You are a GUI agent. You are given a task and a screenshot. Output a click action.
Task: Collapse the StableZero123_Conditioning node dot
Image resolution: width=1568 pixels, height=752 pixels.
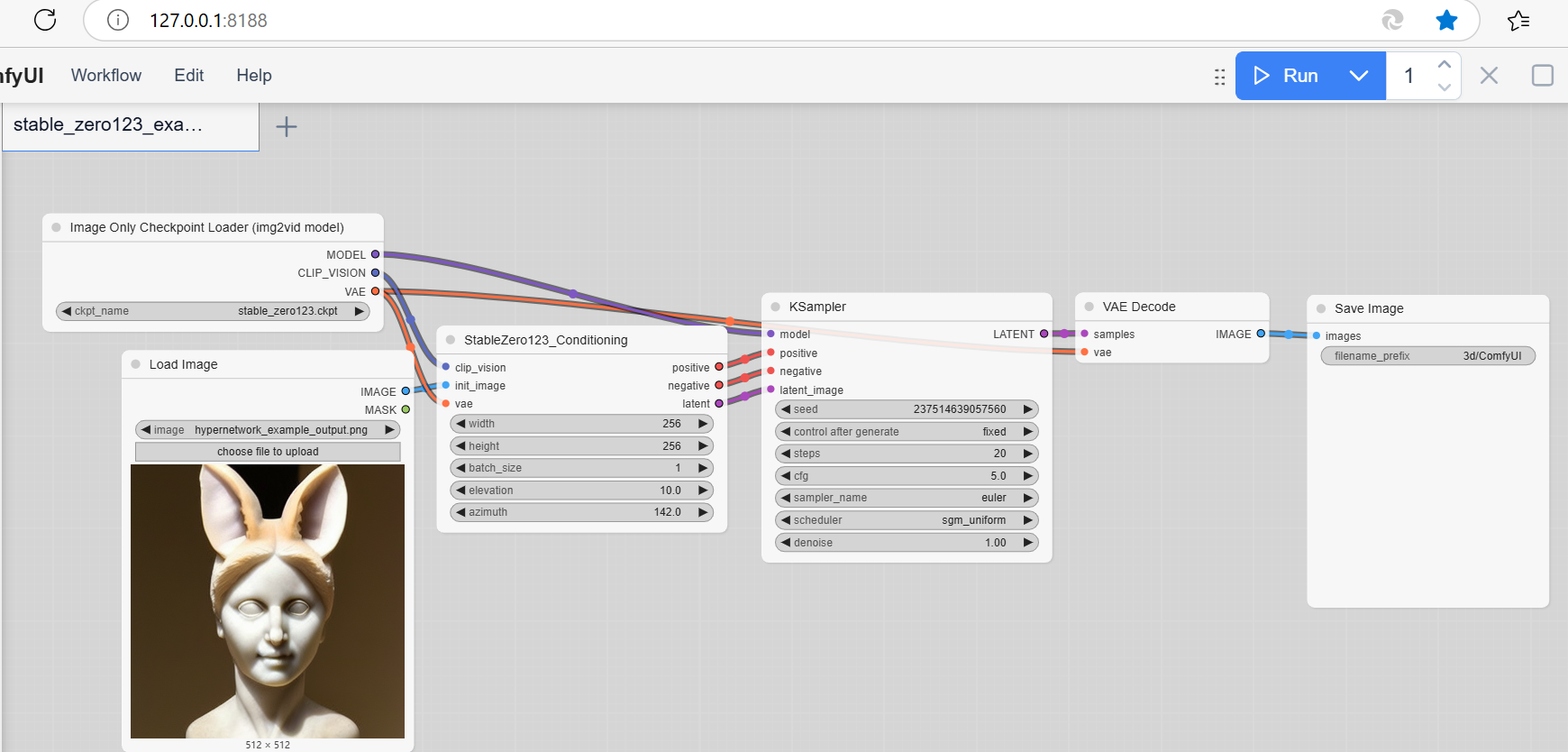pos(451,340)
